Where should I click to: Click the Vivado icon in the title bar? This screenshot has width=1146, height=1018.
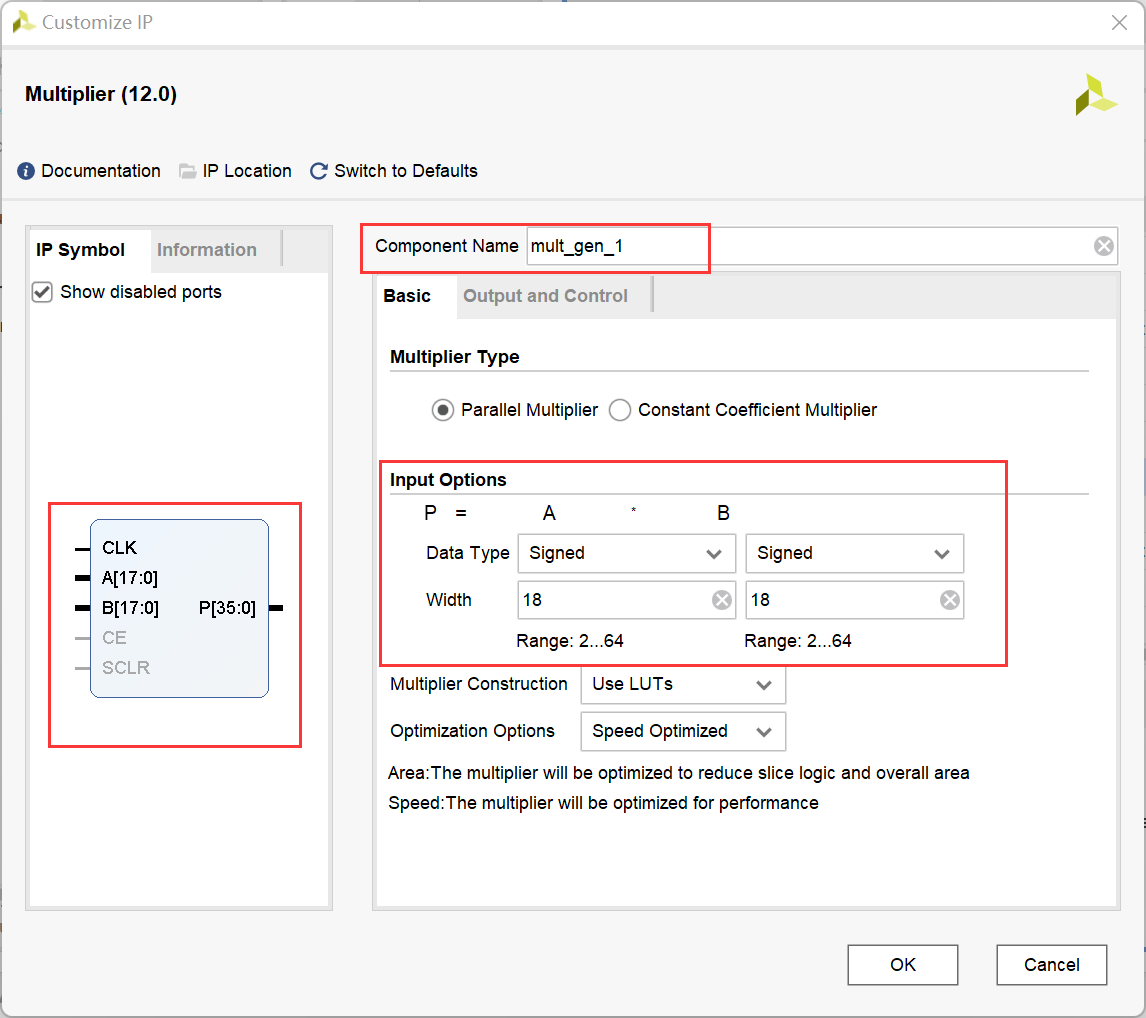click(x=23, y=22)
